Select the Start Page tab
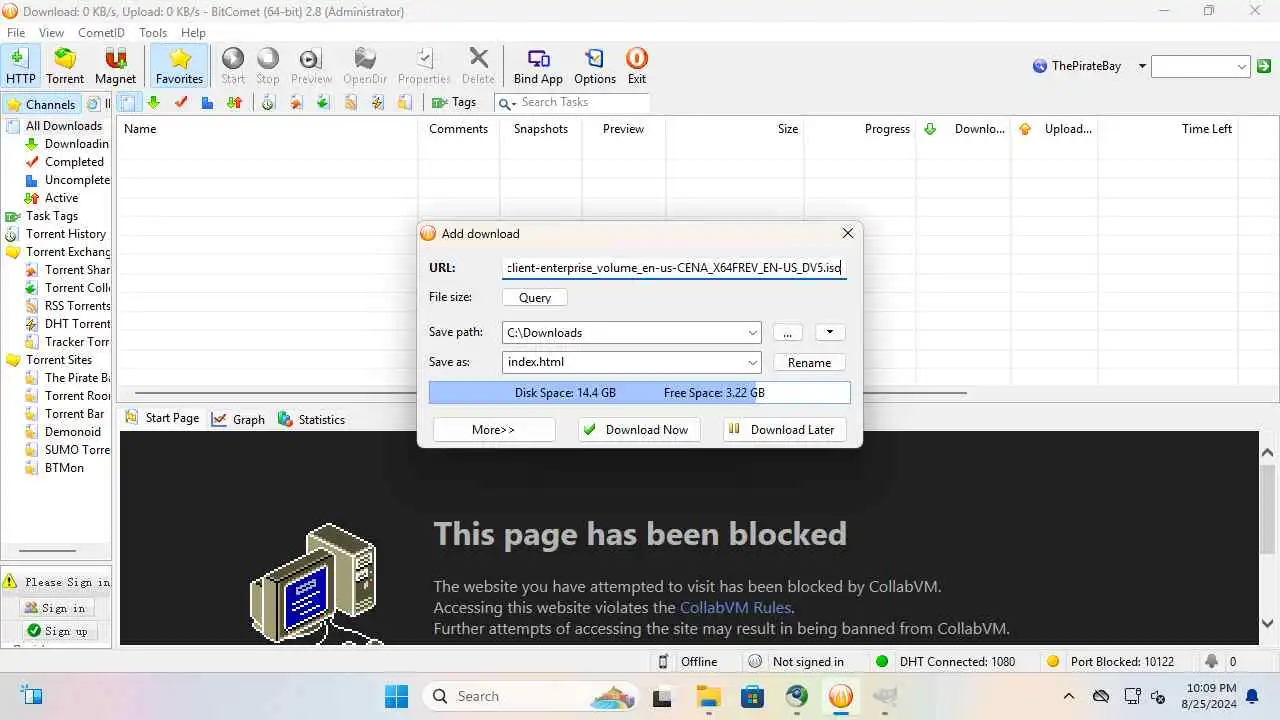Viewport: 1280px width, 720px height. pos(161,418)
